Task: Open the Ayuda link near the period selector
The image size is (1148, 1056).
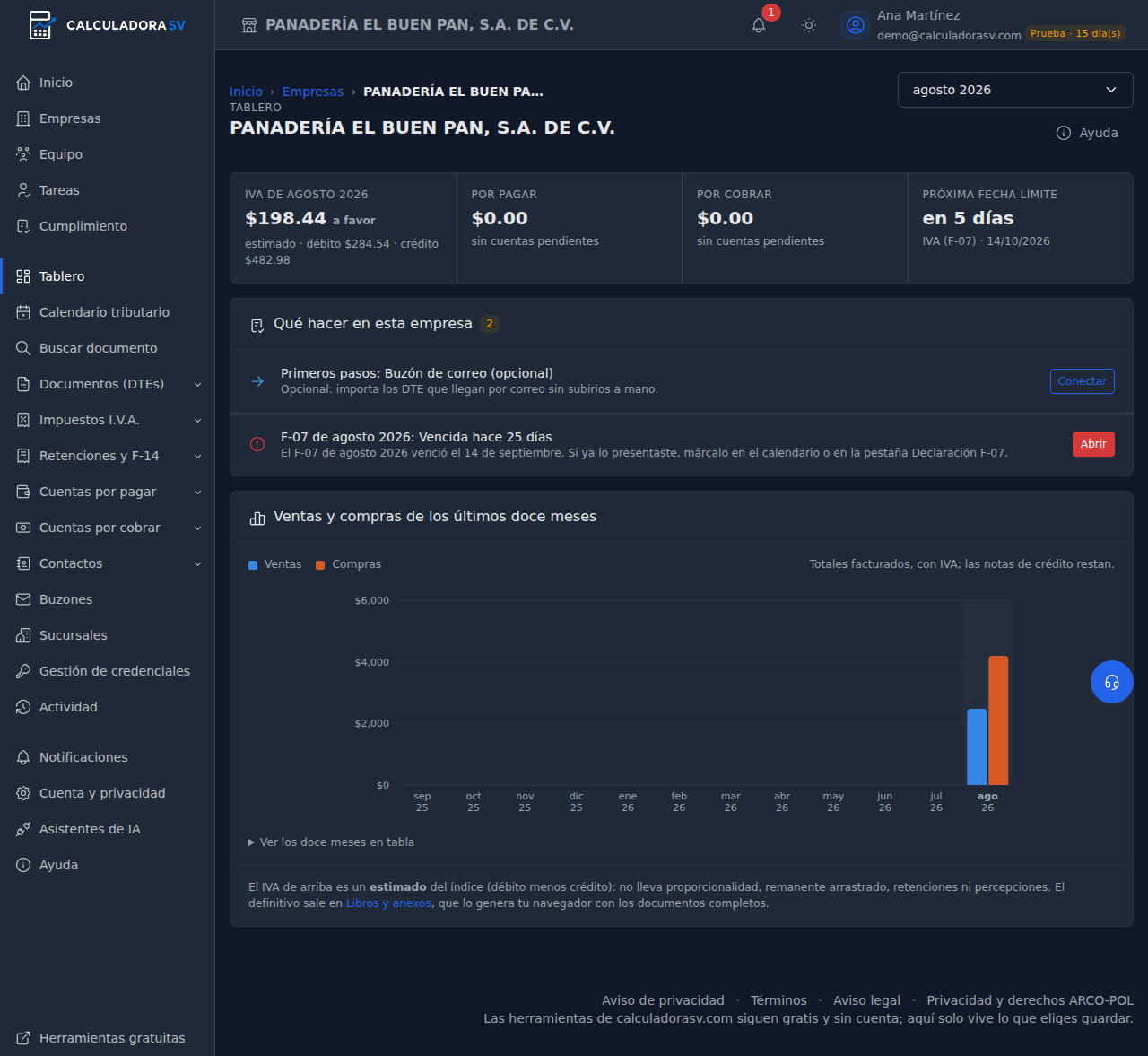Action: [x=1087, y=133]
